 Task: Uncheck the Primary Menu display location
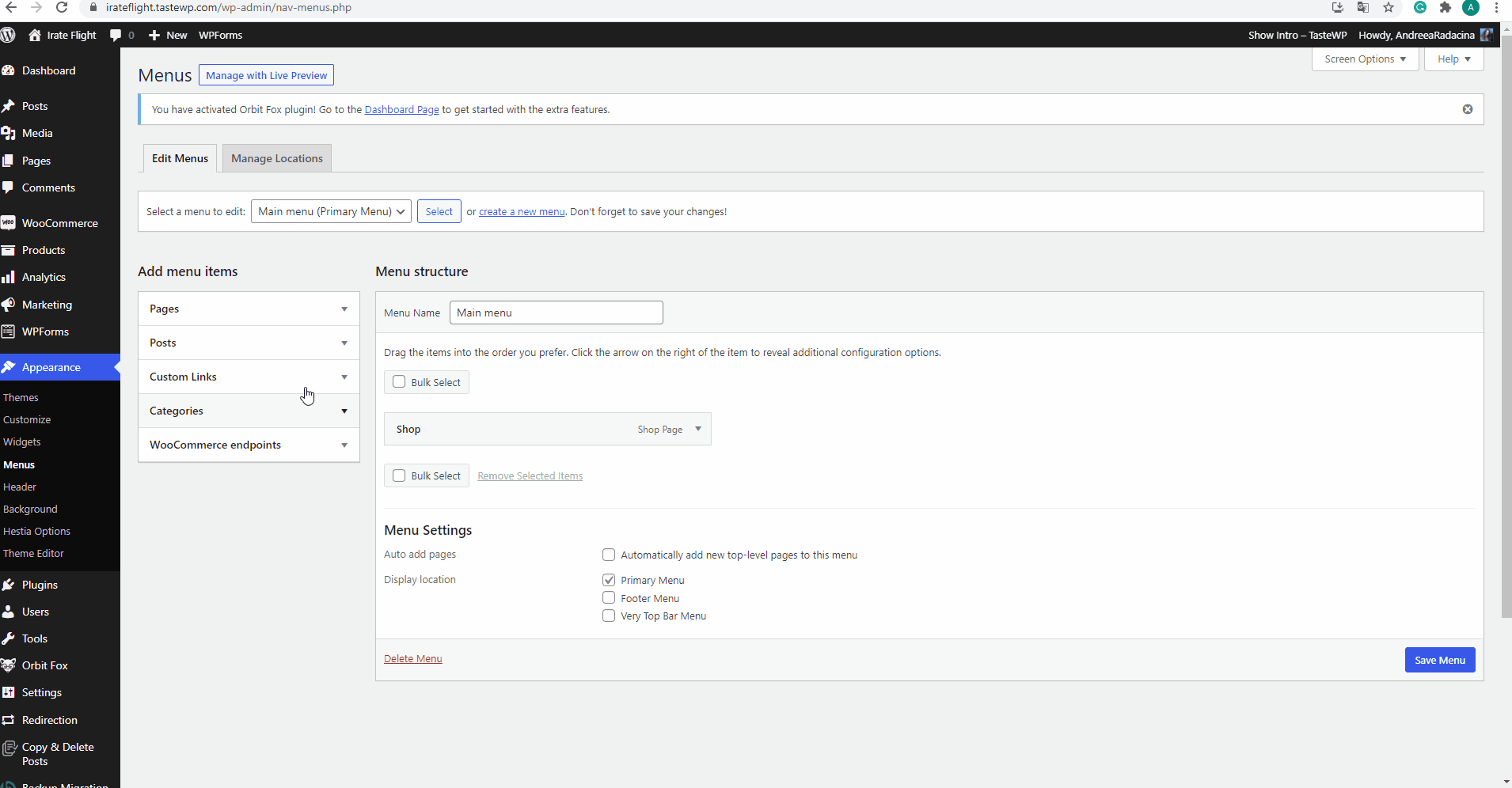[x=609, y=580]
